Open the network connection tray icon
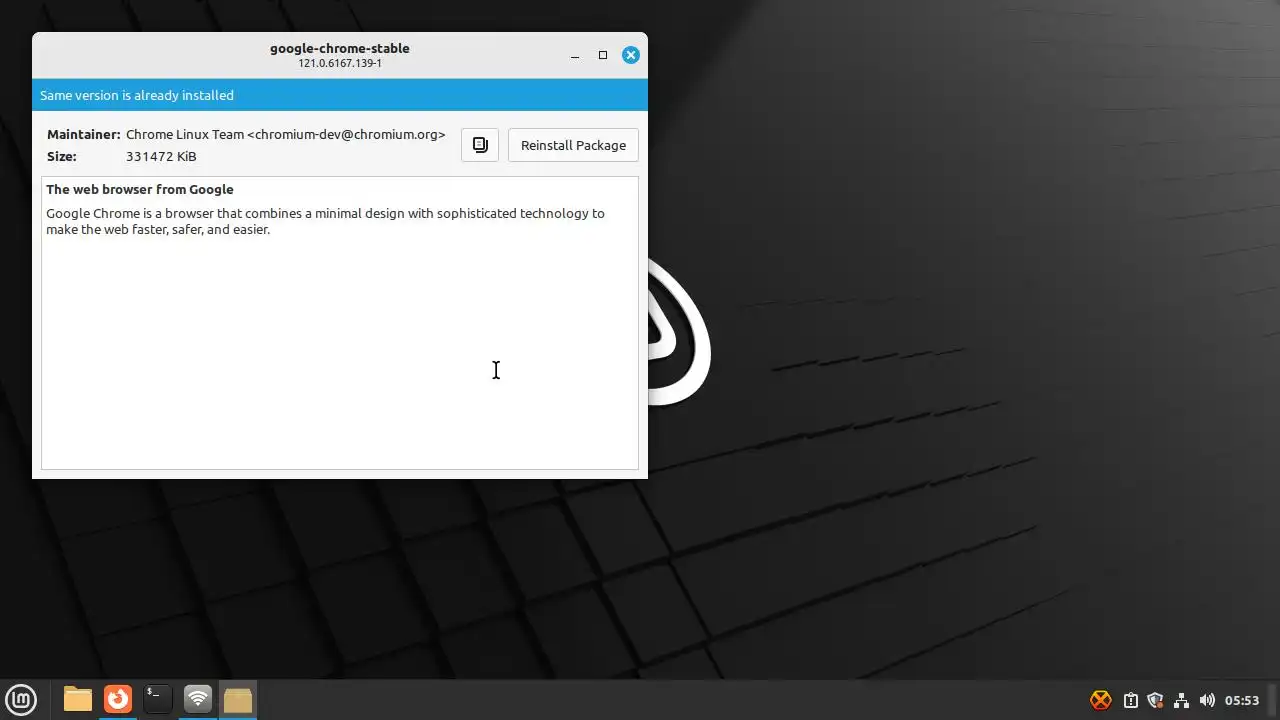Image resolution: width=1280 pixels, height=720 pixels. point(1181,700)
